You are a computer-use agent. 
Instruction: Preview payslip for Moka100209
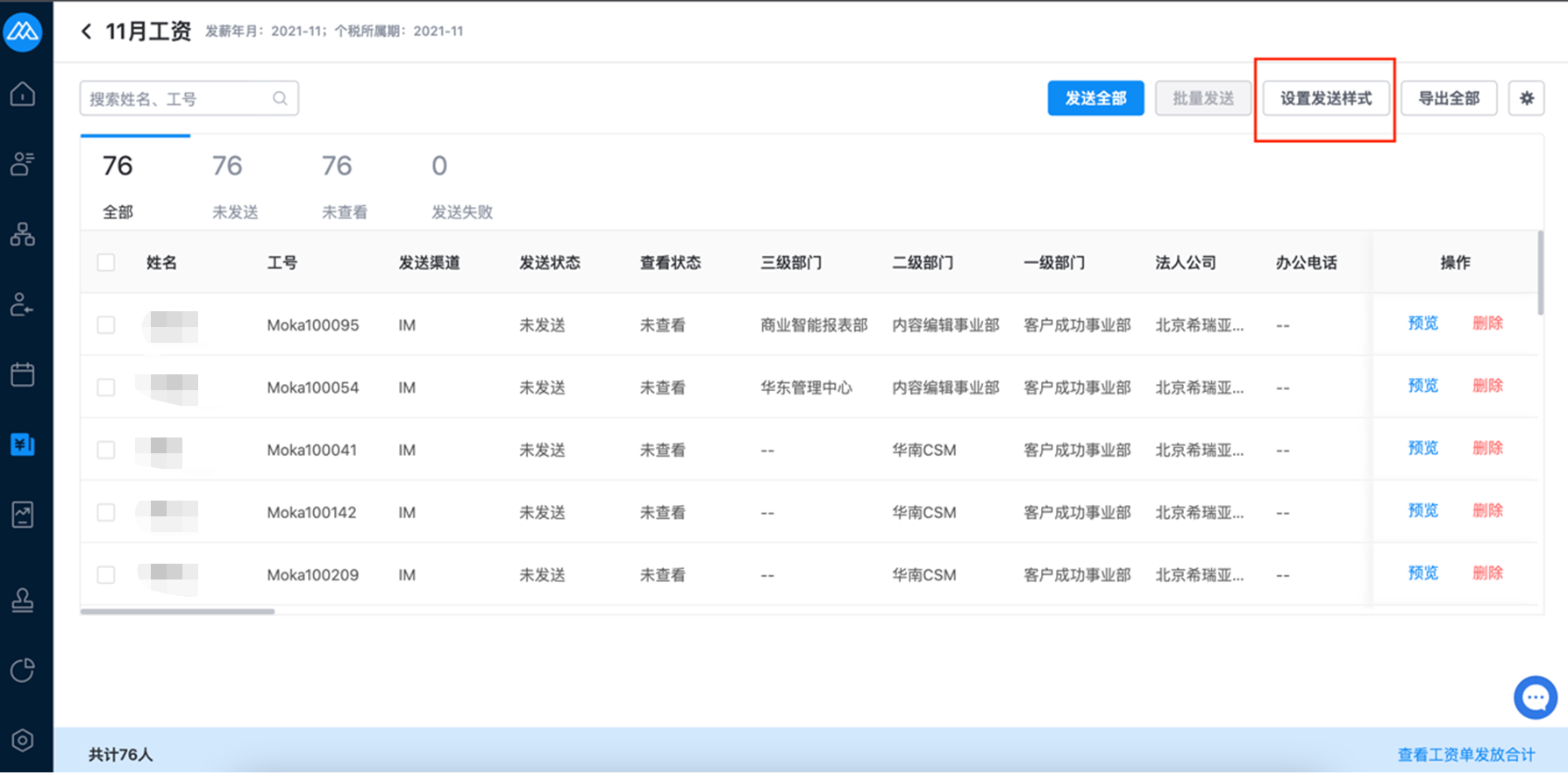point(1422,572)
